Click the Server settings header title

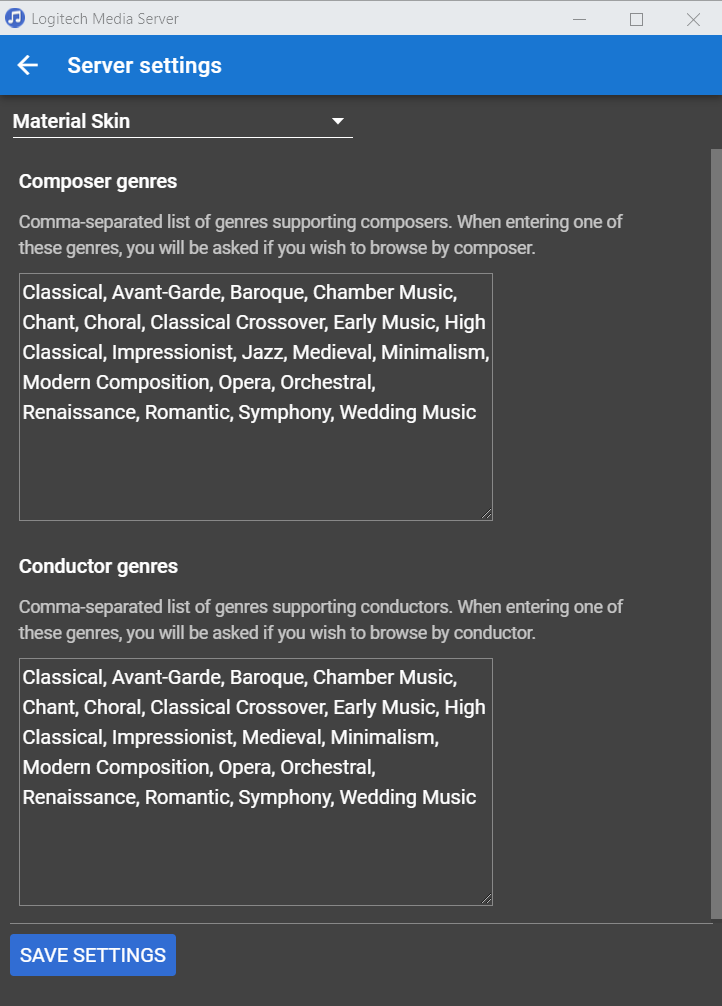[x=144, y=66]
